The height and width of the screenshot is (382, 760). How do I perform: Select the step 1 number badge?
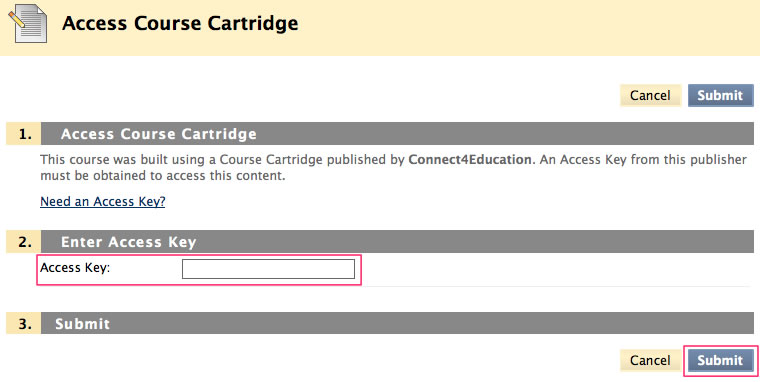pos(23,134)
